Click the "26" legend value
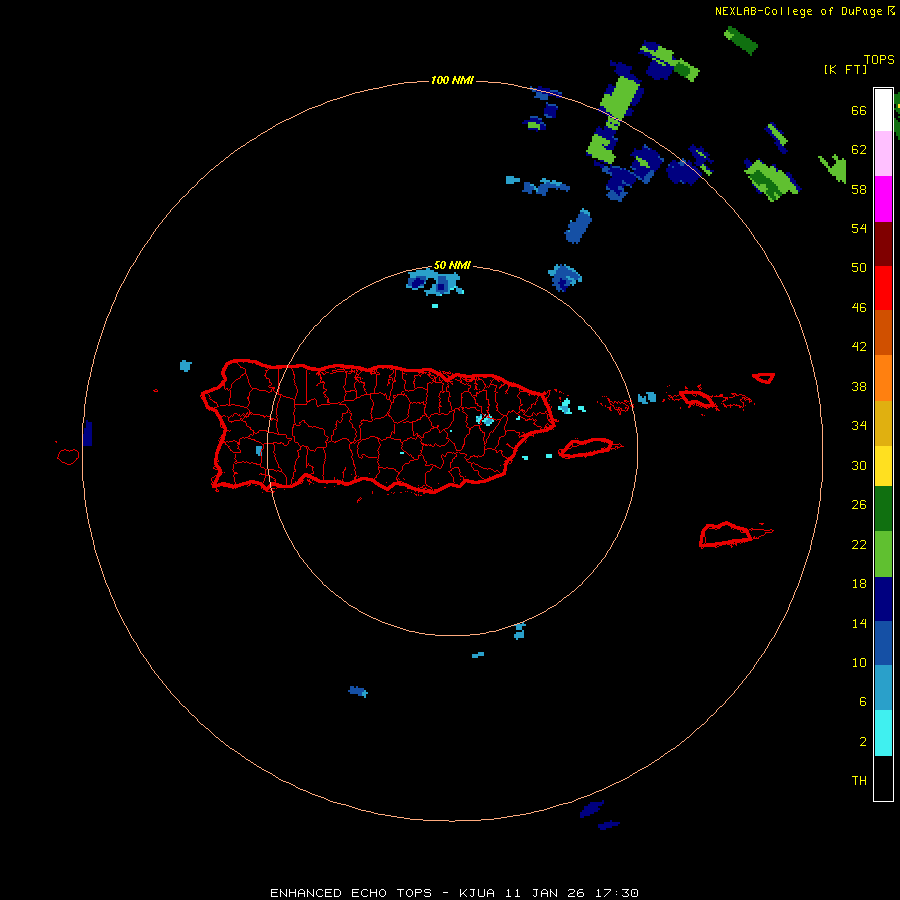Screen dimensions: 900x900 coord(859,505)
